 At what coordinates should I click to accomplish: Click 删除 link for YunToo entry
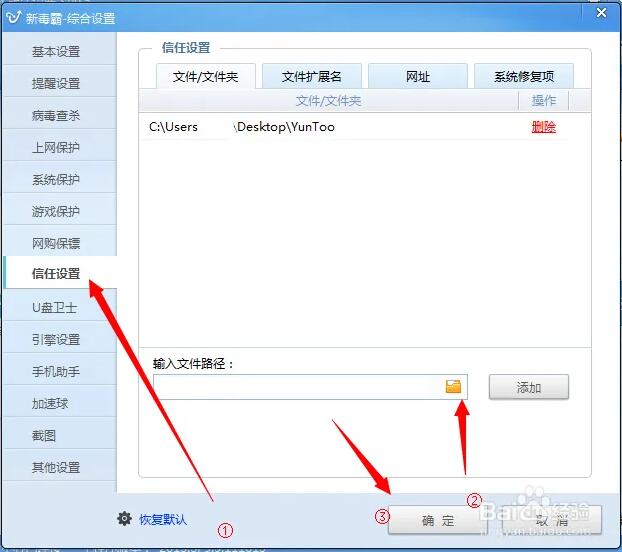[543, 127]
